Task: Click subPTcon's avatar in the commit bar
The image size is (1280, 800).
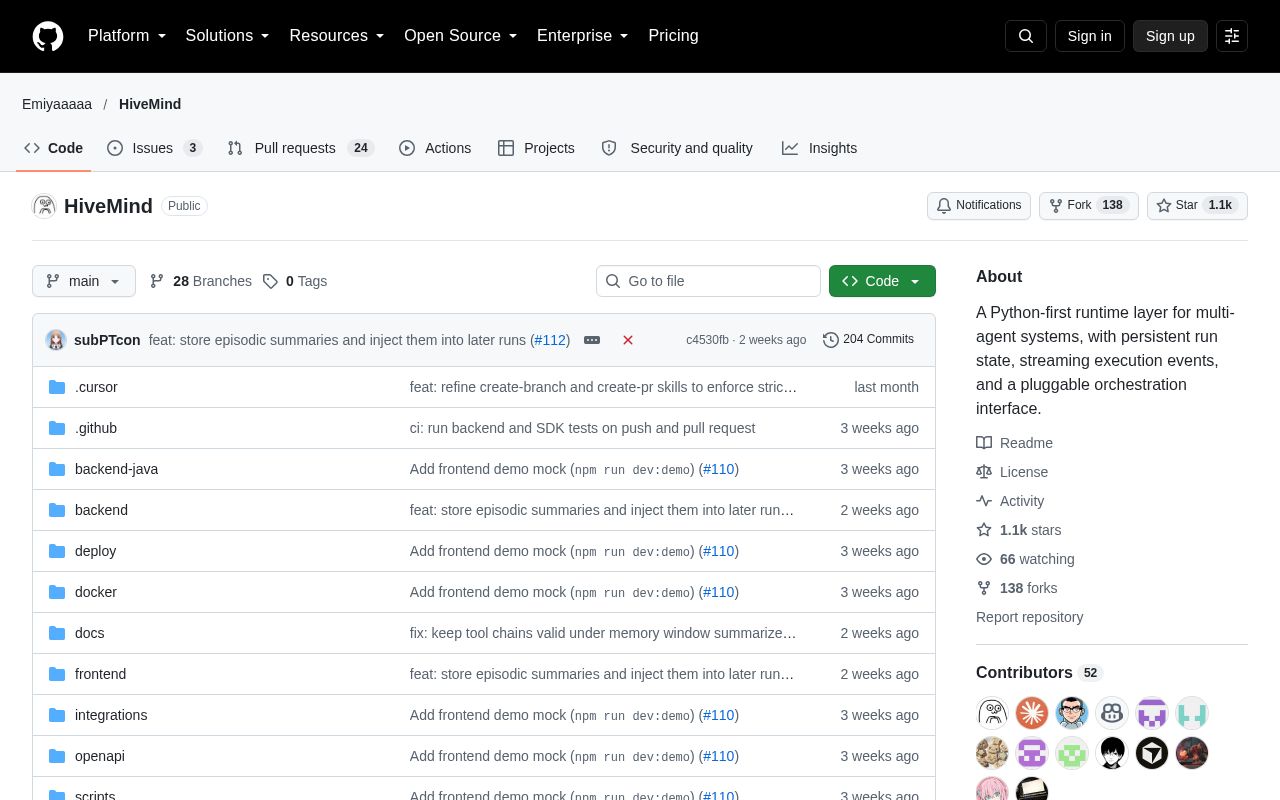Action: pos(56,340)
